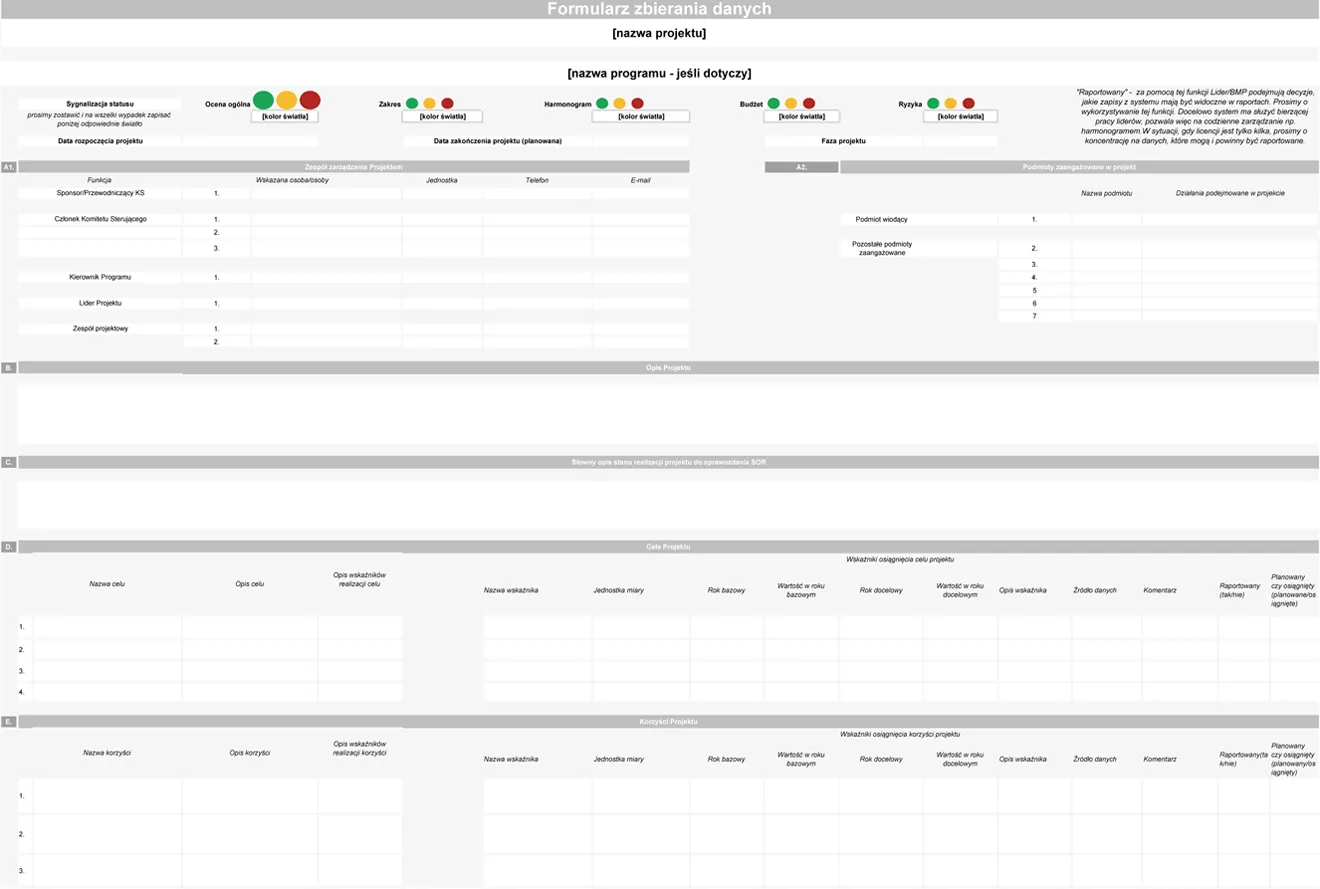Image resolution: width=1320 pixels, height=889 pixels.
Task: Click the Data rozpoczęcia projektu label
Action: [x=100, y=141]
